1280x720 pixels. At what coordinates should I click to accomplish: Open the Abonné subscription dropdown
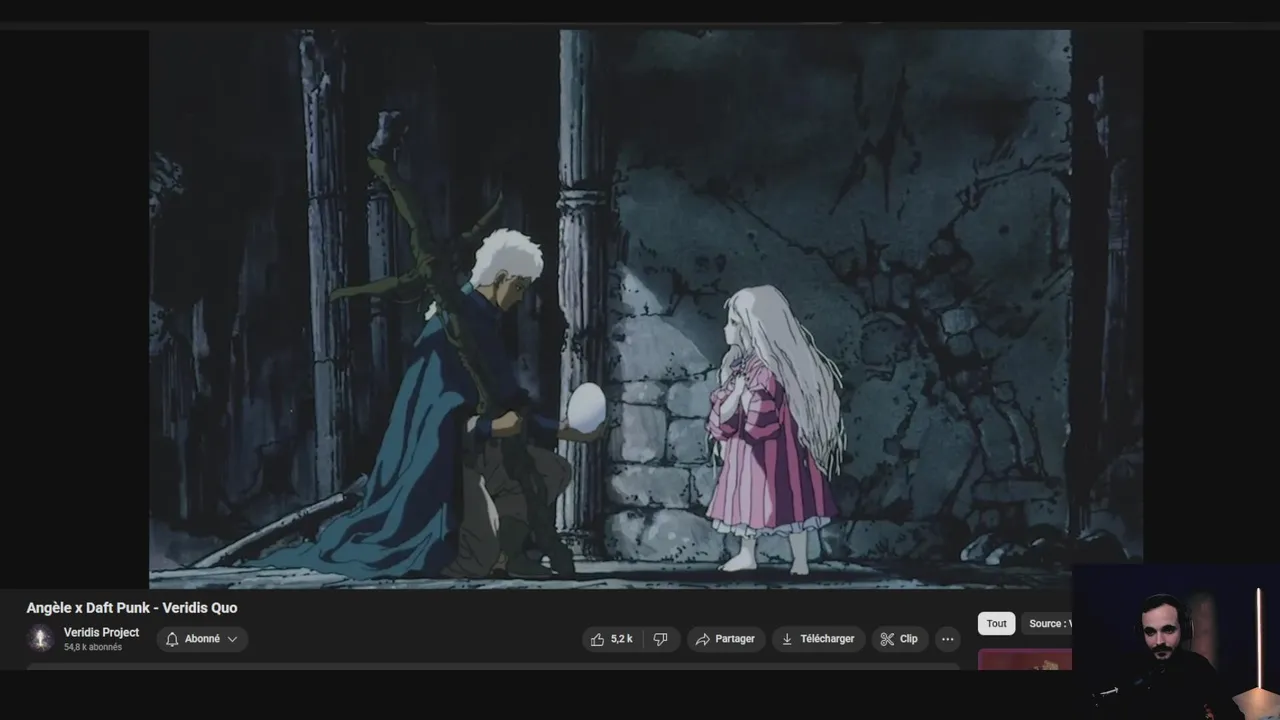[202, 639]
